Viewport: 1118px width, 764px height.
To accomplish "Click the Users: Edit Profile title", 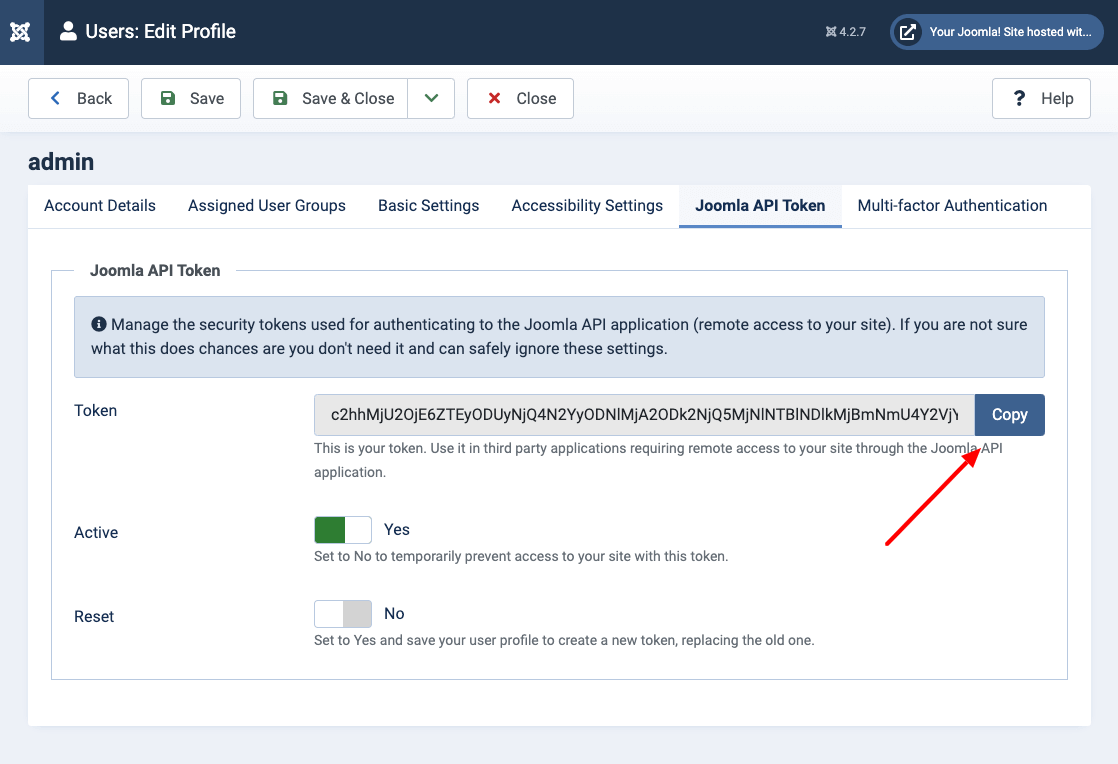I will pyautogui.click(x=160, y=31).
